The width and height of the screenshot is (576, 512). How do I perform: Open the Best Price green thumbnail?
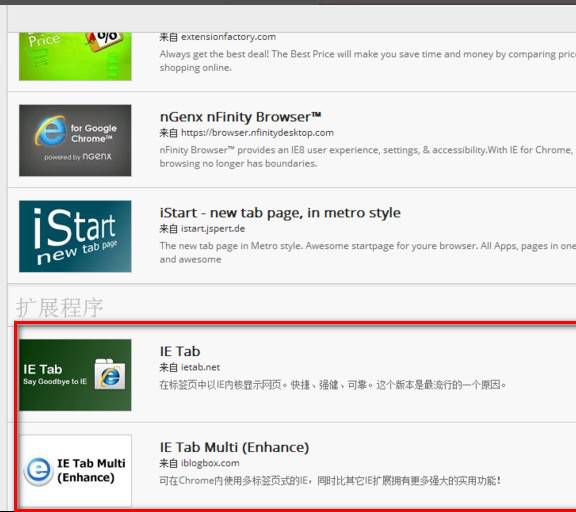click(x=75, y=56)
